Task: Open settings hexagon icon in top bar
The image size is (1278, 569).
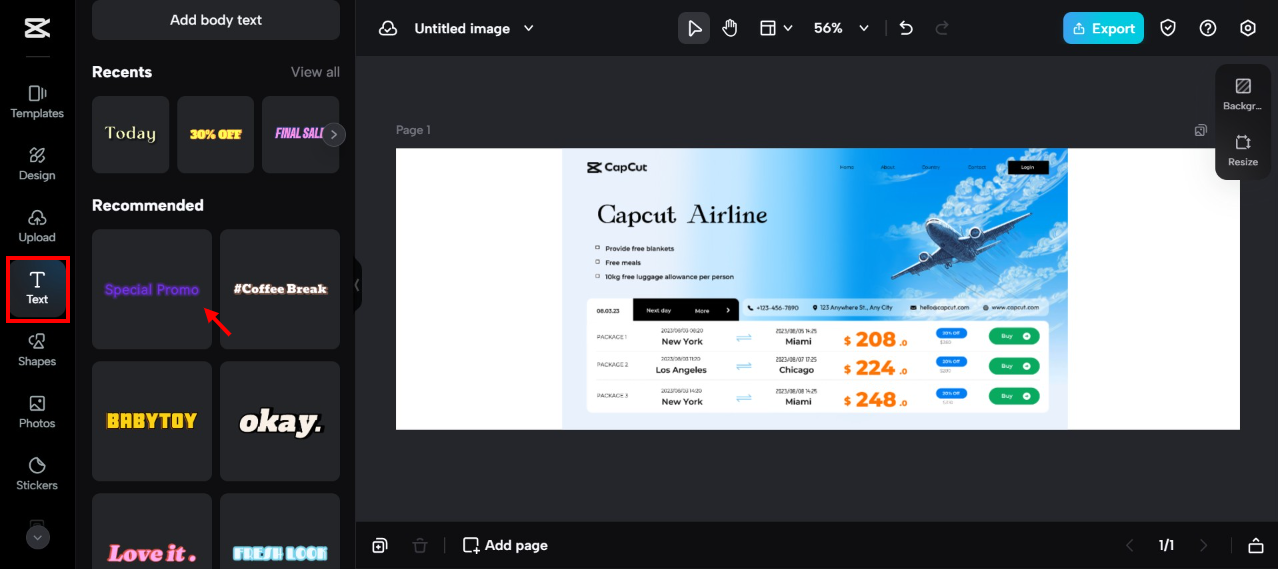Action: click(x=1248, y=28)
